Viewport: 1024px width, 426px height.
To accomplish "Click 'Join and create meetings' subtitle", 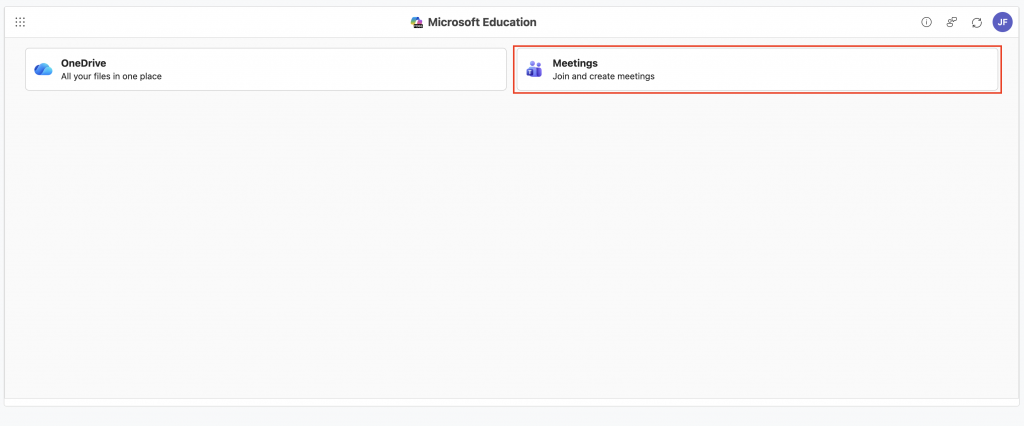I will coord(603,76).
